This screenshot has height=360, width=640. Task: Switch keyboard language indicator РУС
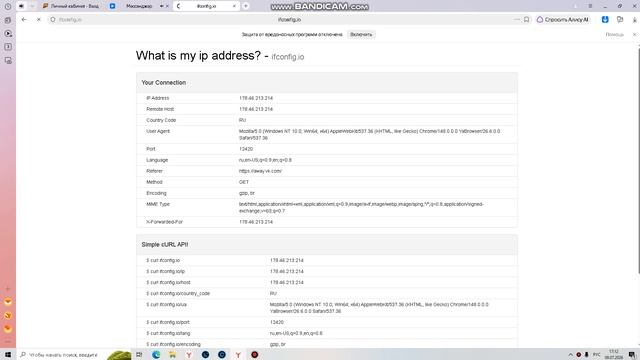(x=597, y=355)
